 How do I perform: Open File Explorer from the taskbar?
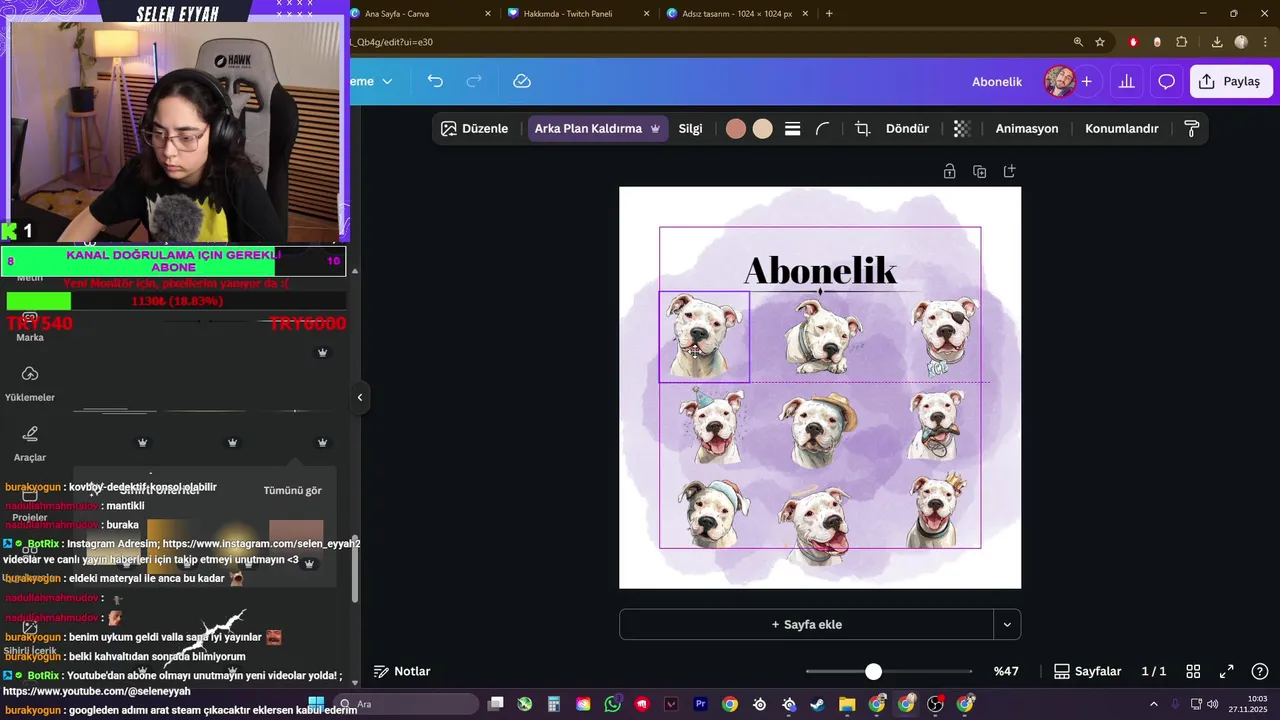[x=847, y=704]
